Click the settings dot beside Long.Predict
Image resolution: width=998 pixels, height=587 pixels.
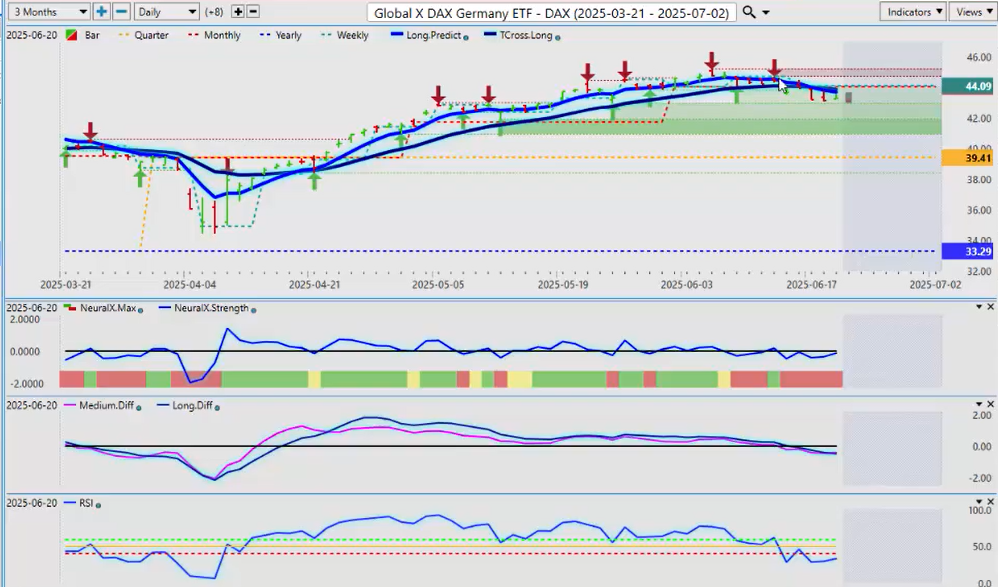coord(466,38)
